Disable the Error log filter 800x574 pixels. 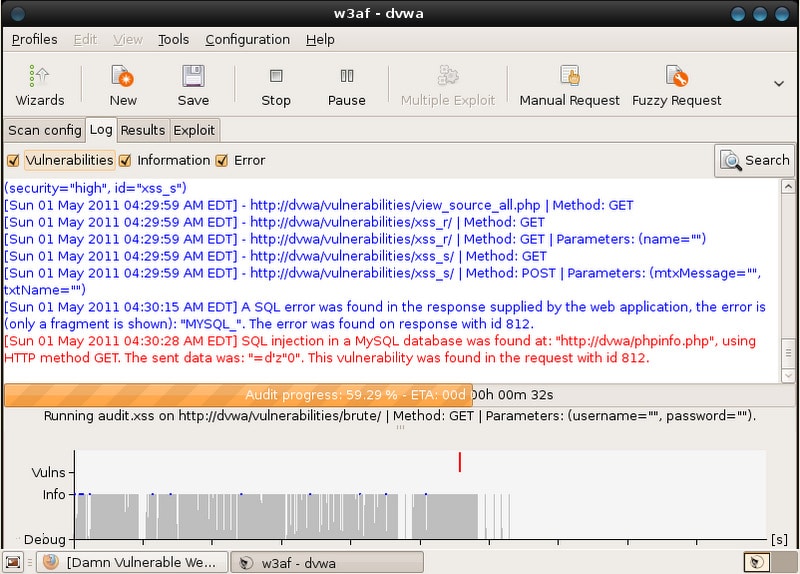[x=223, y=160]
